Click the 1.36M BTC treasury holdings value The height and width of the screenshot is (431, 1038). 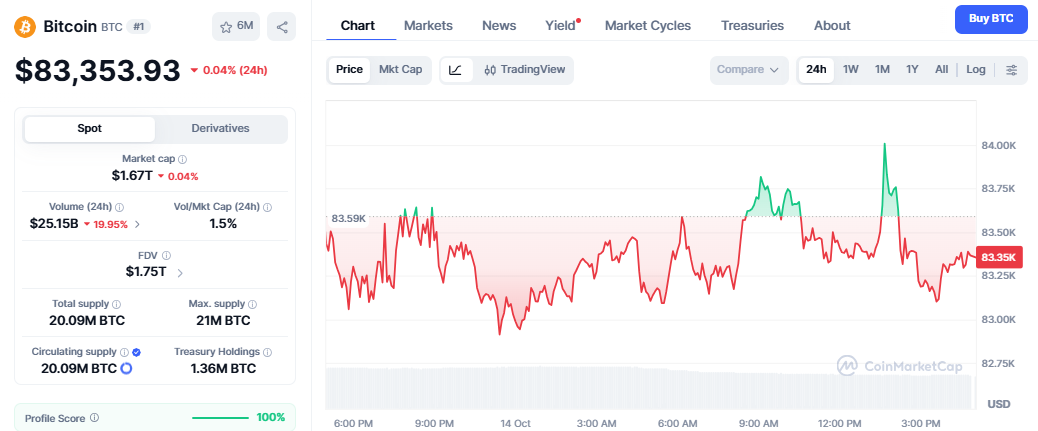tap(223, 369)
